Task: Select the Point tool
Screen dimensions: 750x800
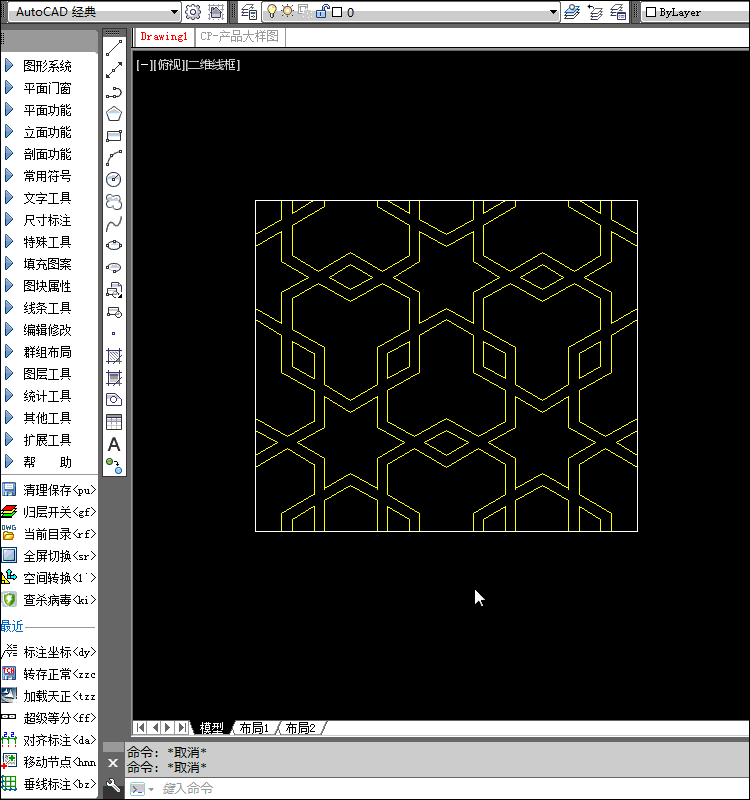Action: (114, 334)
